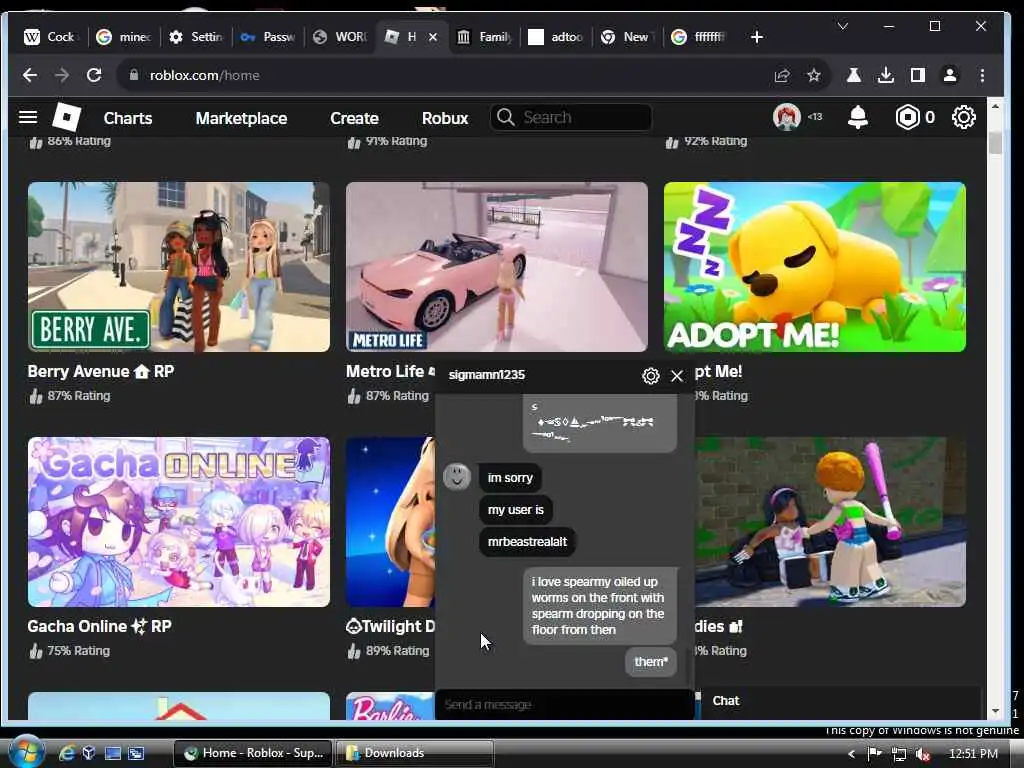Expand the tab search chevron
The image size is (1024, 768).
pos(842,26)
